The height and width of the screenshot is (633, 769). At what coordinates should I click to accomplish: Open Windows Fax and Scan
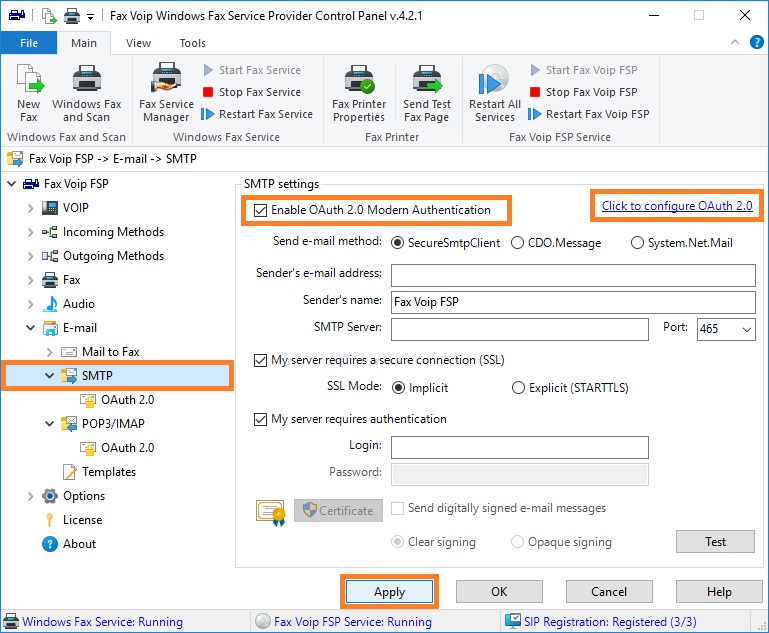tap(86, 93)
